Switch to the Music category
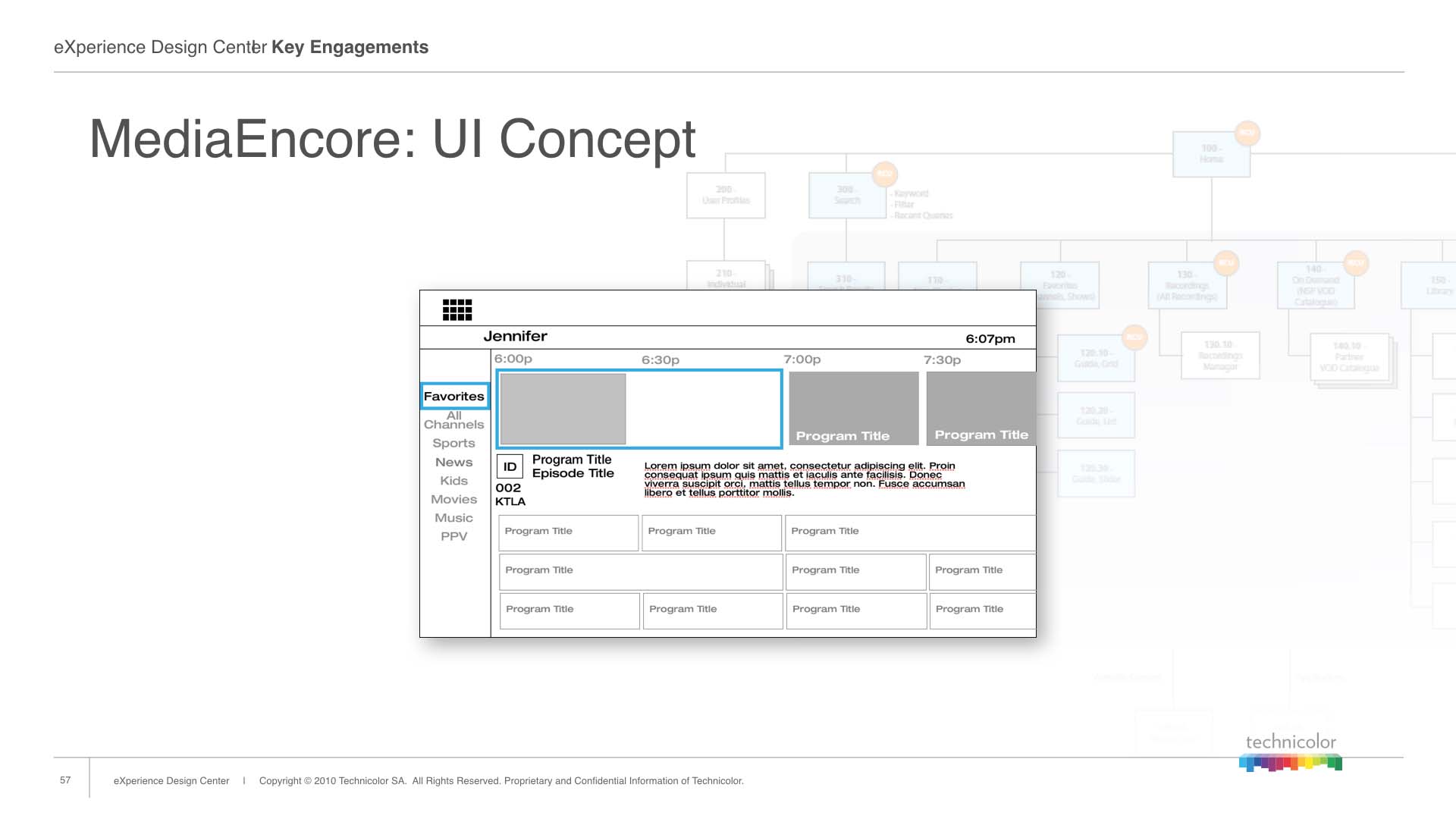This screenshot has height=819, width=1456. 453,518
